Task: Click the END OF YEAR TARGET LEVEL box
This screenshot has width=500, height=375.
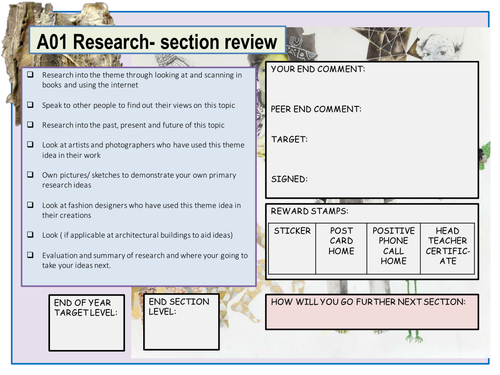Action: pos(87,323)
